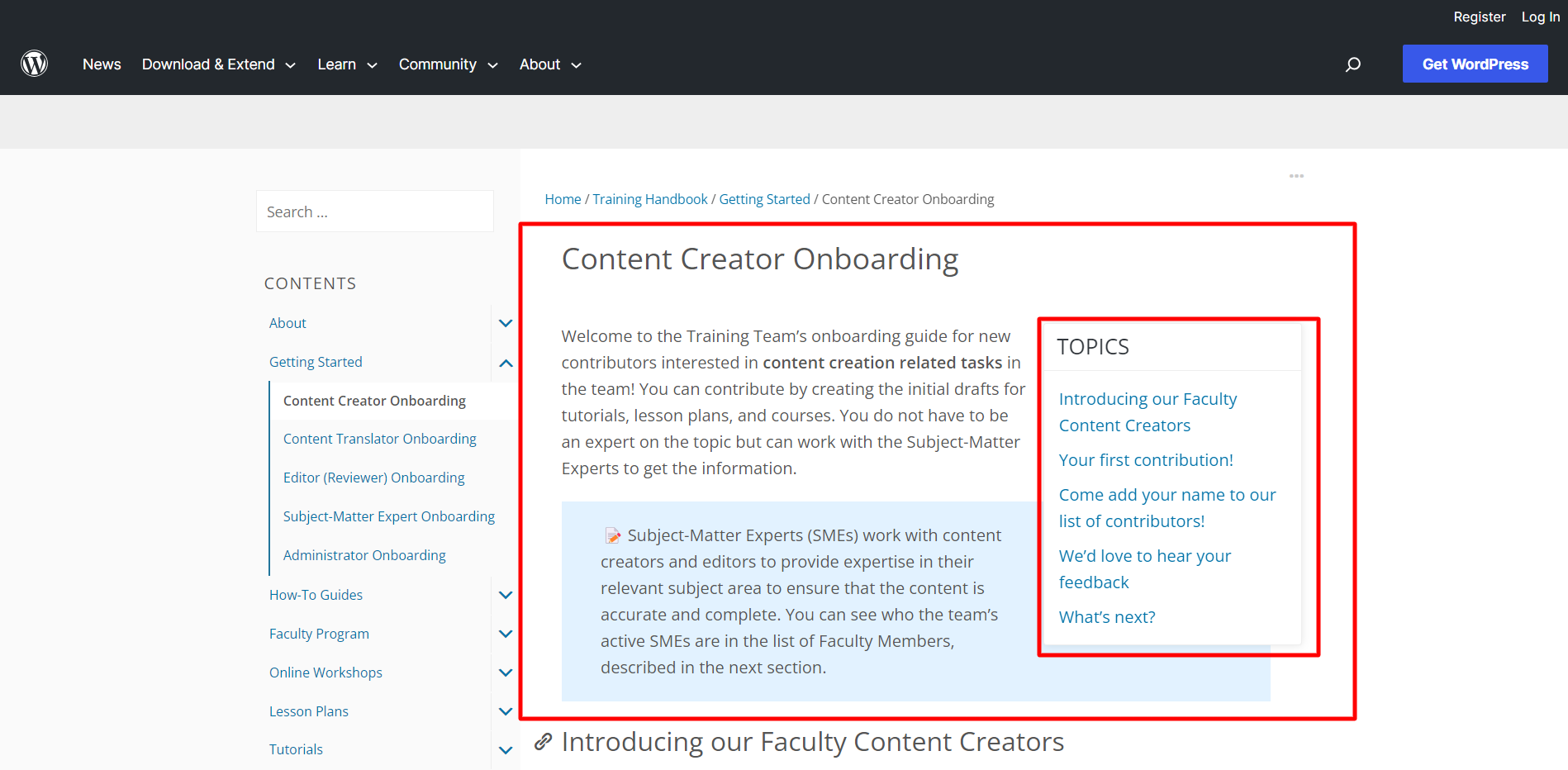Expand the Tutorials section
Image resolution: width=1568 pixels, height=770 pixels.
[x=505, y=749]
